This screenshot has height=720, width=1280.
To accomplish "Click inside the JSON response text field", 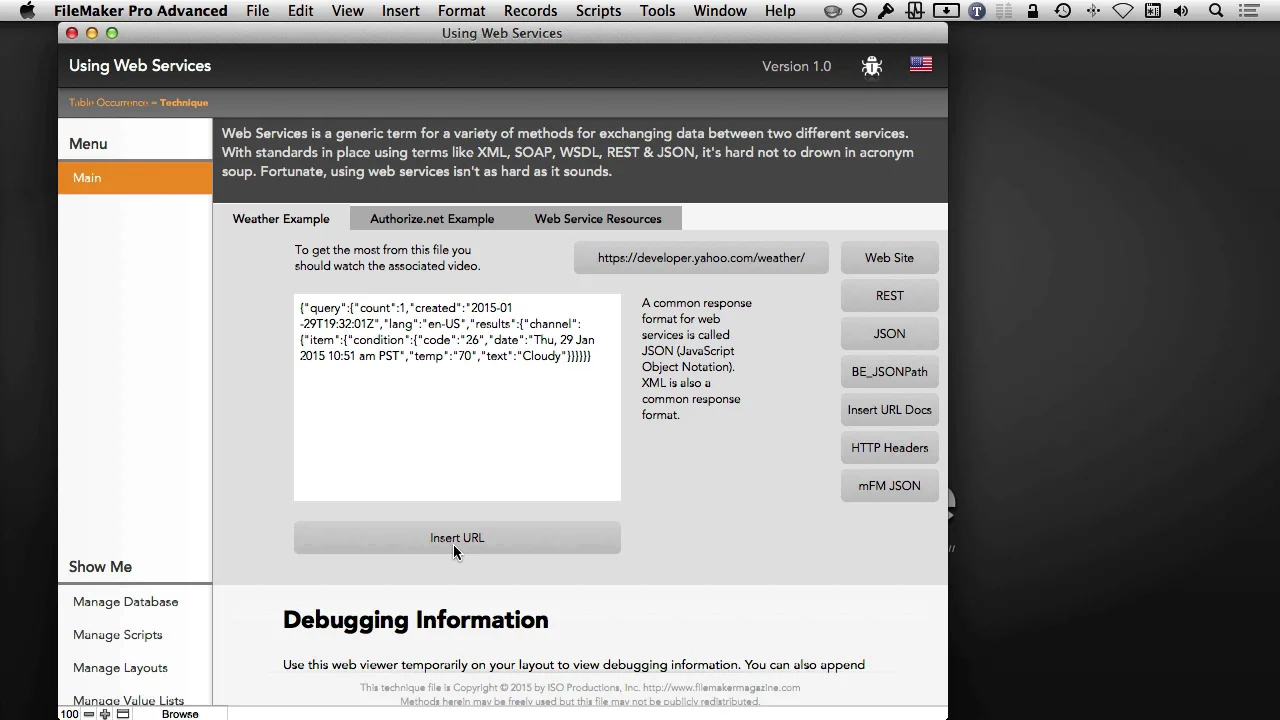I will coord(457,397).
